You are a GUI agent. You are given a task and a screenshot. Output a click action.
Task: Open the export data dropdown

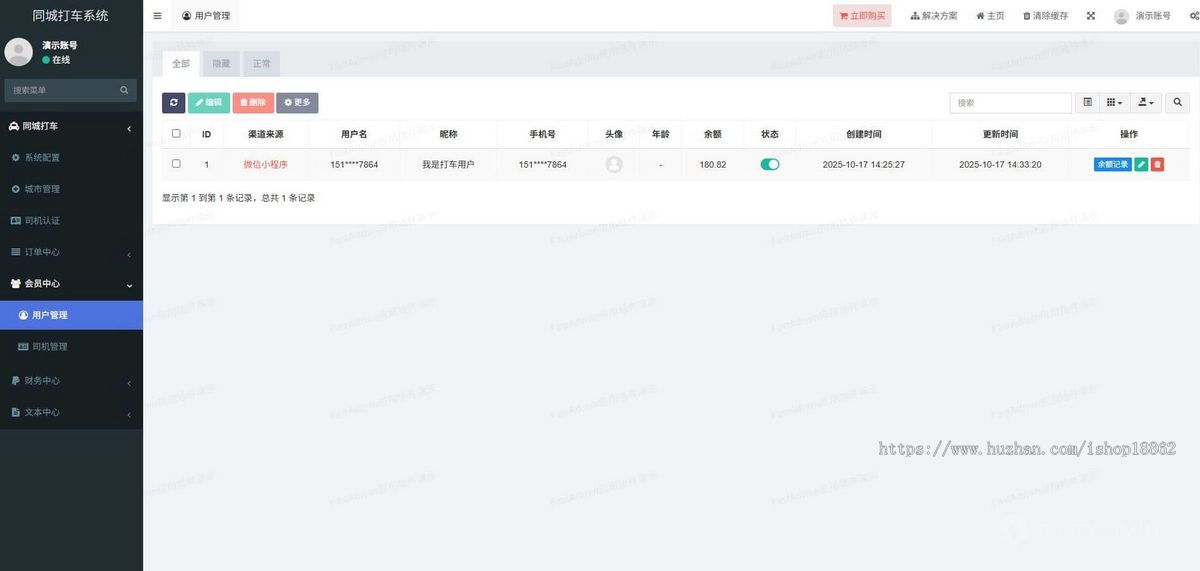1146,102
